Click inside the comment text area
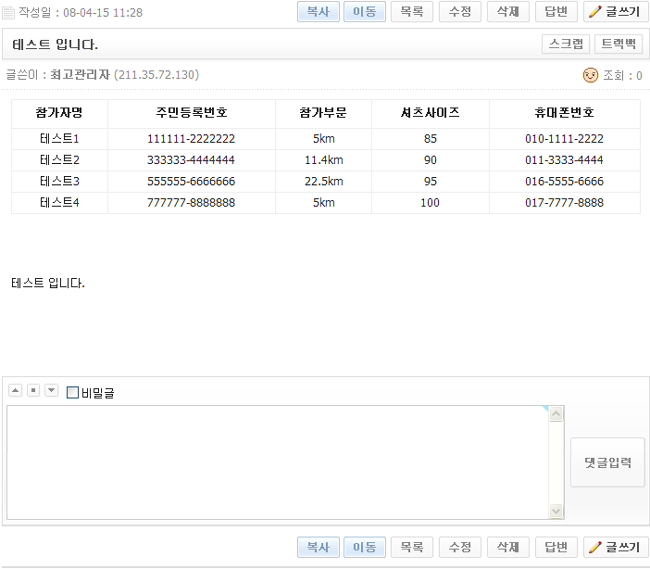Viewport: 650px width, 569px height. tap(277, 462)
